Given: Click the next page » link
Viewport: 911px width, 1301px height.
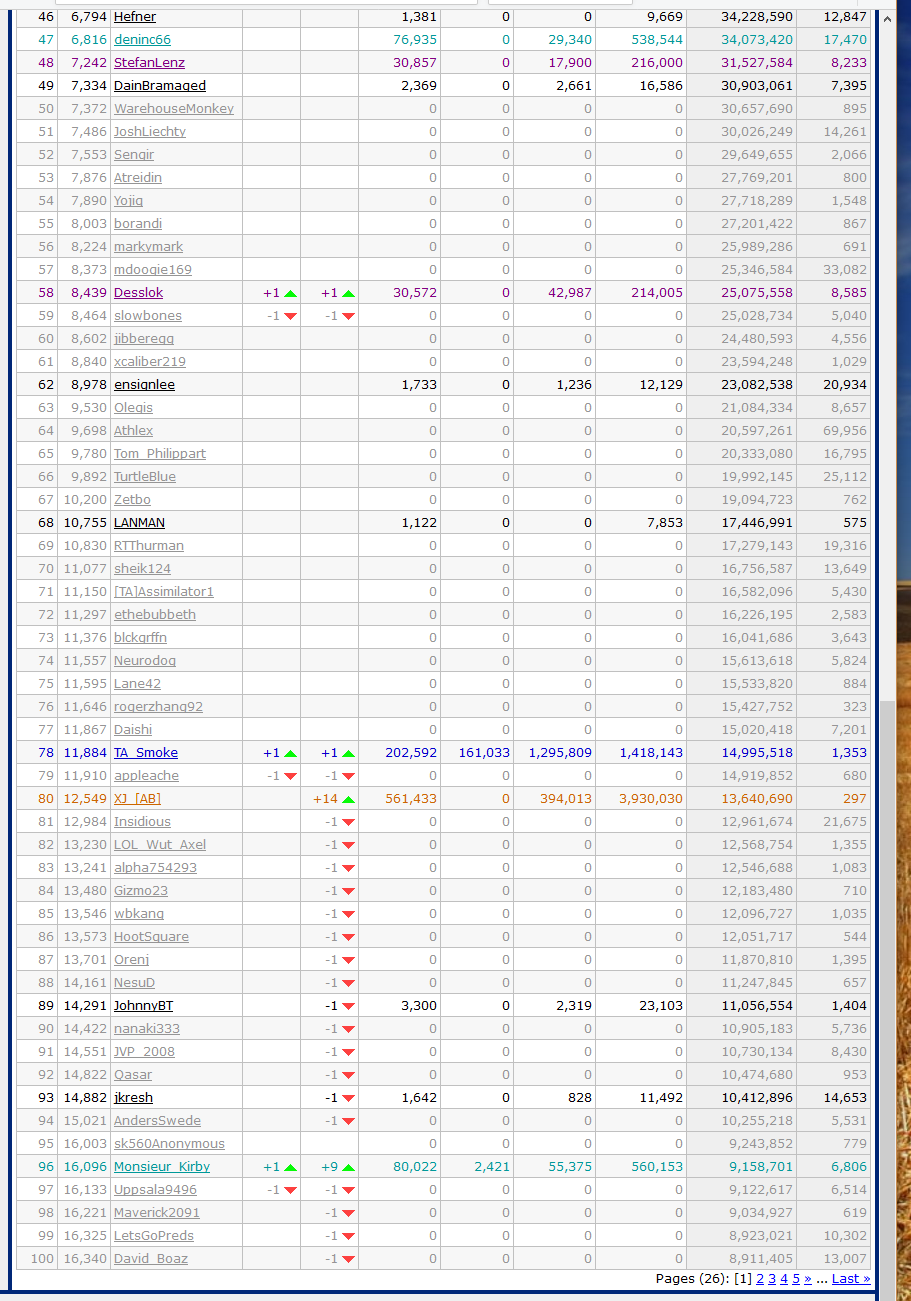Looking at the screenshot, I should pos(808,1278).
